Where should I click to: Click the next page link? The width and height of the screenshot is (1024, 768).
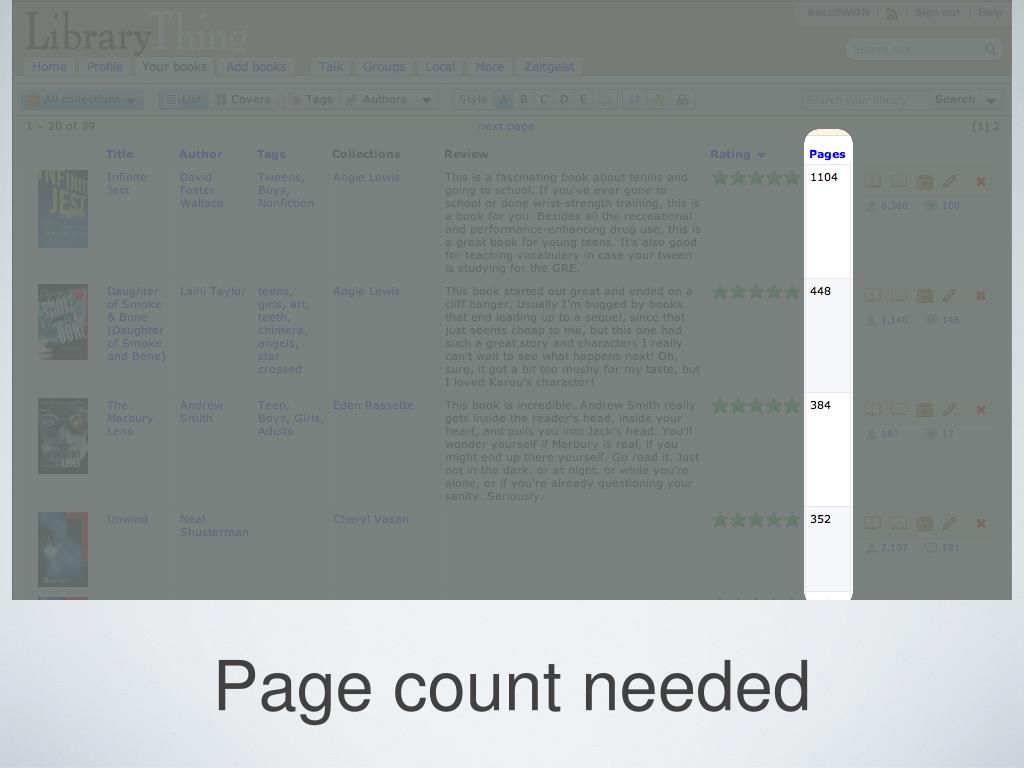(x=506, y=127)
